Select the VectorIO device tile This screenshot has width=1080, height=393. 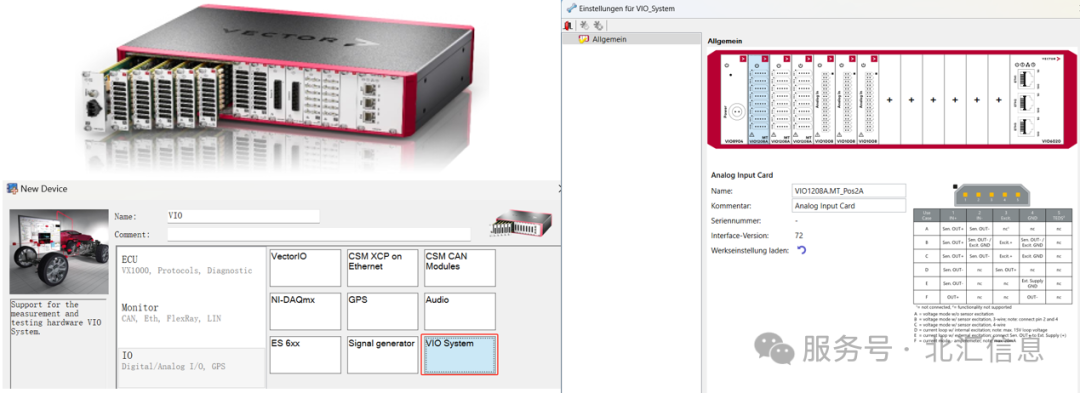click(x=304, y=268)
